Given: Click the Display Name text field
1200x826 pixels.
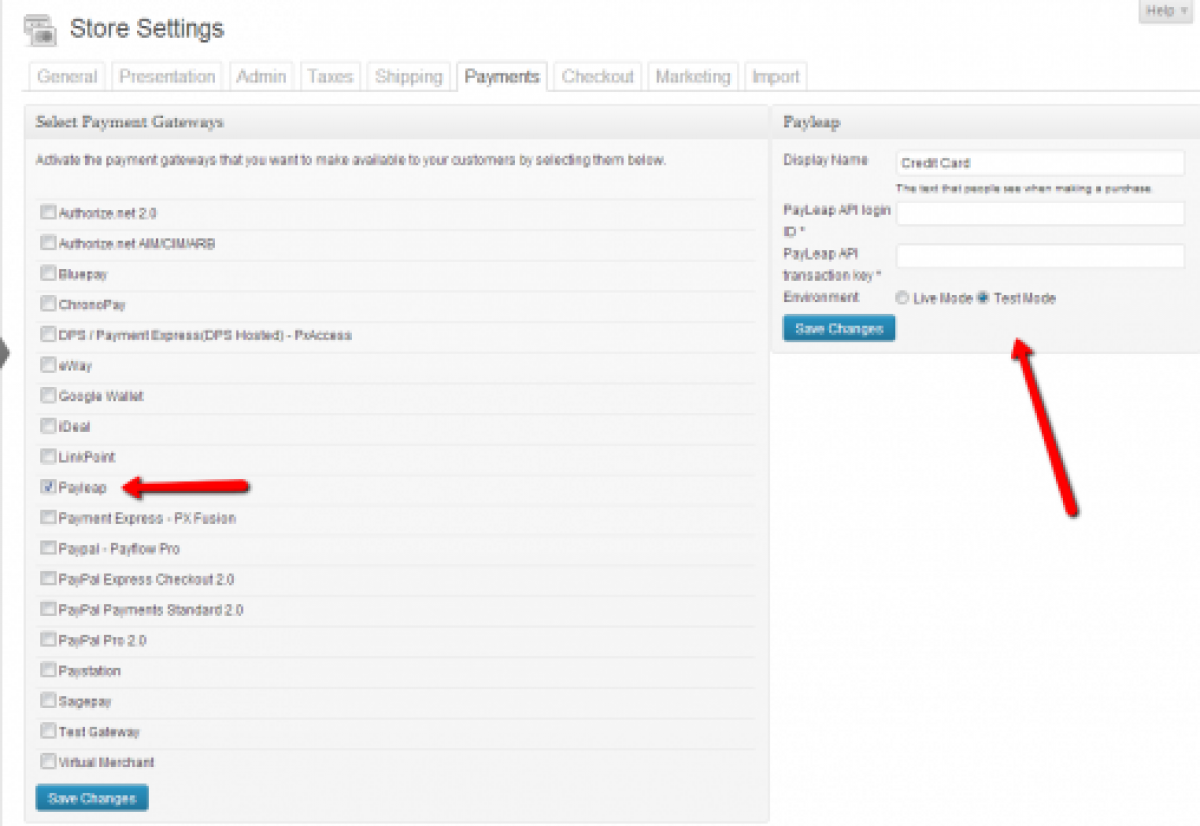Looking at the screenshot, I should coord(1040,163).
